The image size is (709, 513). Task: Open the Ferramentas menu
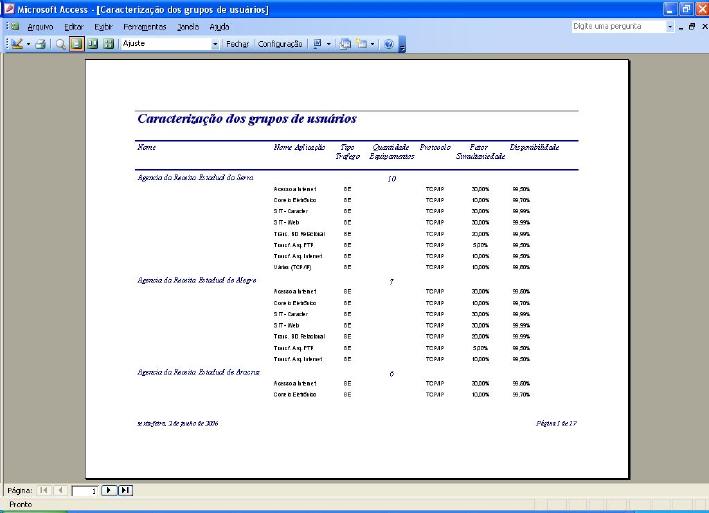(x=145, y=27)
